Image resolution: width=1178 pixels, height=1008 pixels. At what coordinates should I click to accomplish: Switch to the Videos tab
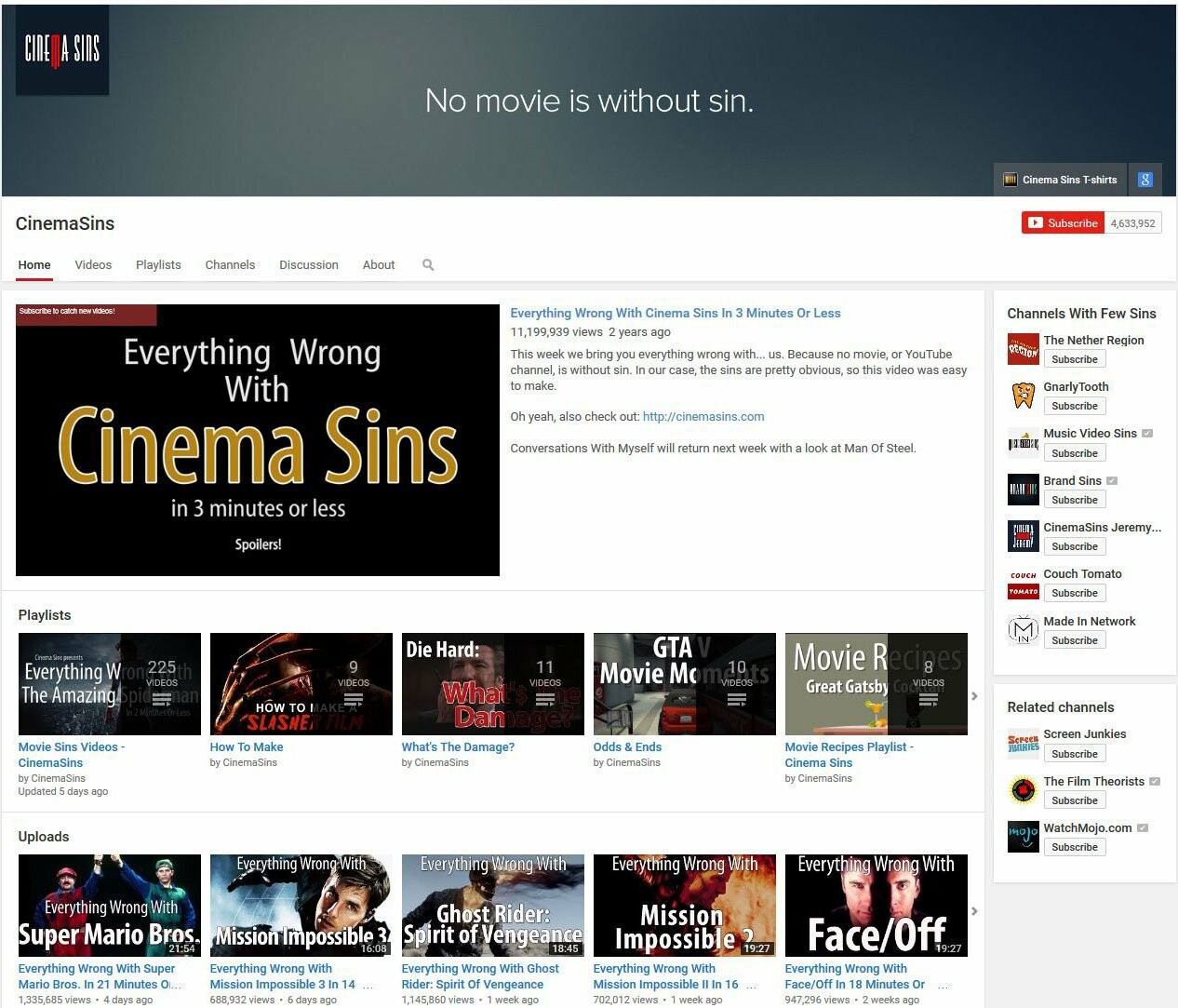[x=93, y=265]
